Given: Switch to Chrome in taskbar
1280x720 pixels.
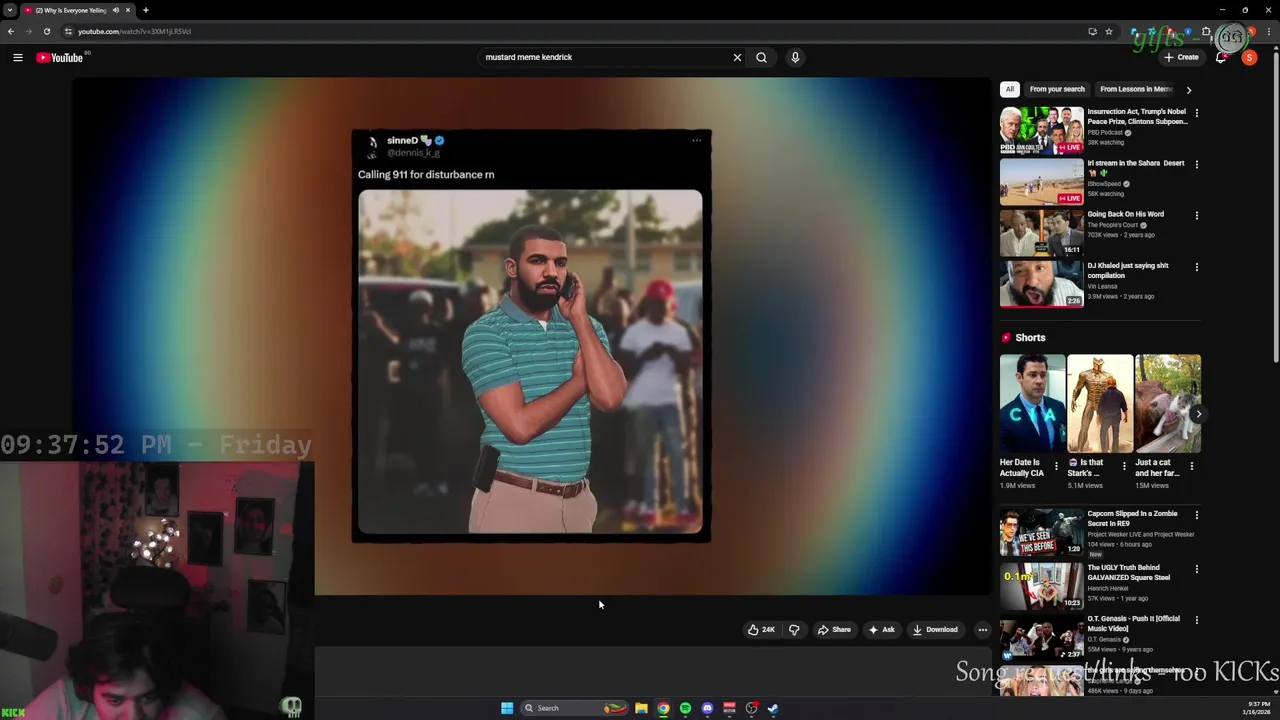Looking at the screenshot, I should pos(663,708).
